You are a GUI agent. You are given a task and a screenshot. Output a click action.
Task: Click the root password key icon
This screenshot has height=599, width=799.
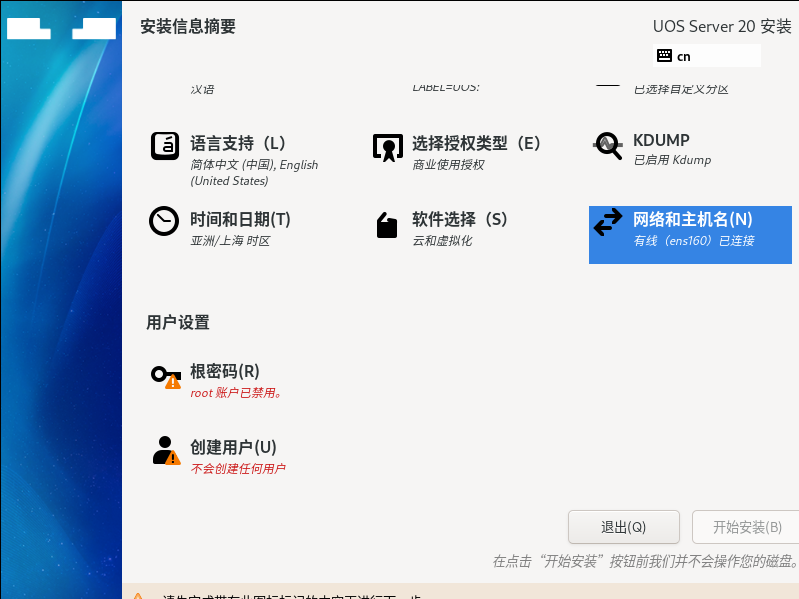tap(166, 377)
